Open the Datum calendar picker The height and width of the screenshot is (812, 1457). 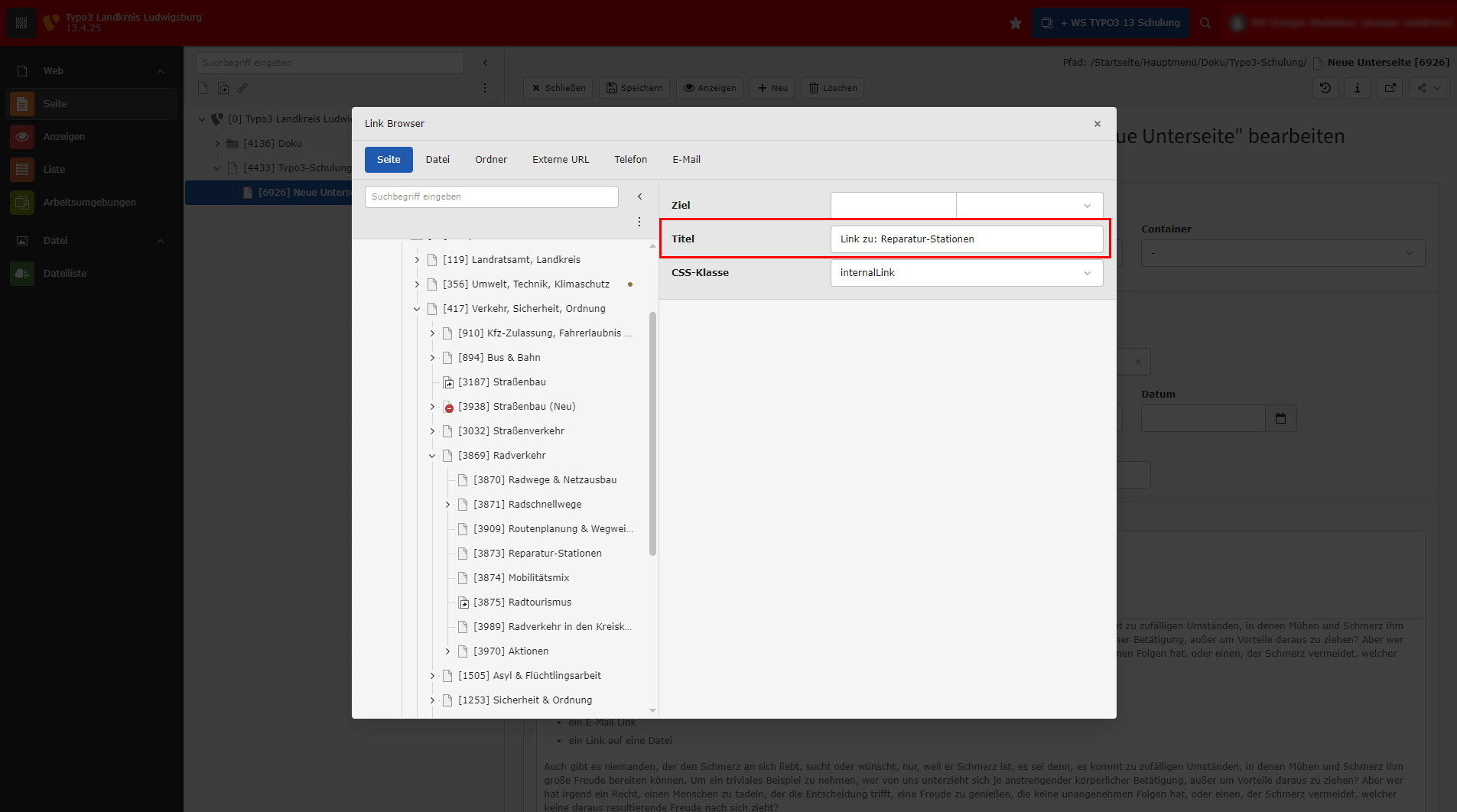1280,418
